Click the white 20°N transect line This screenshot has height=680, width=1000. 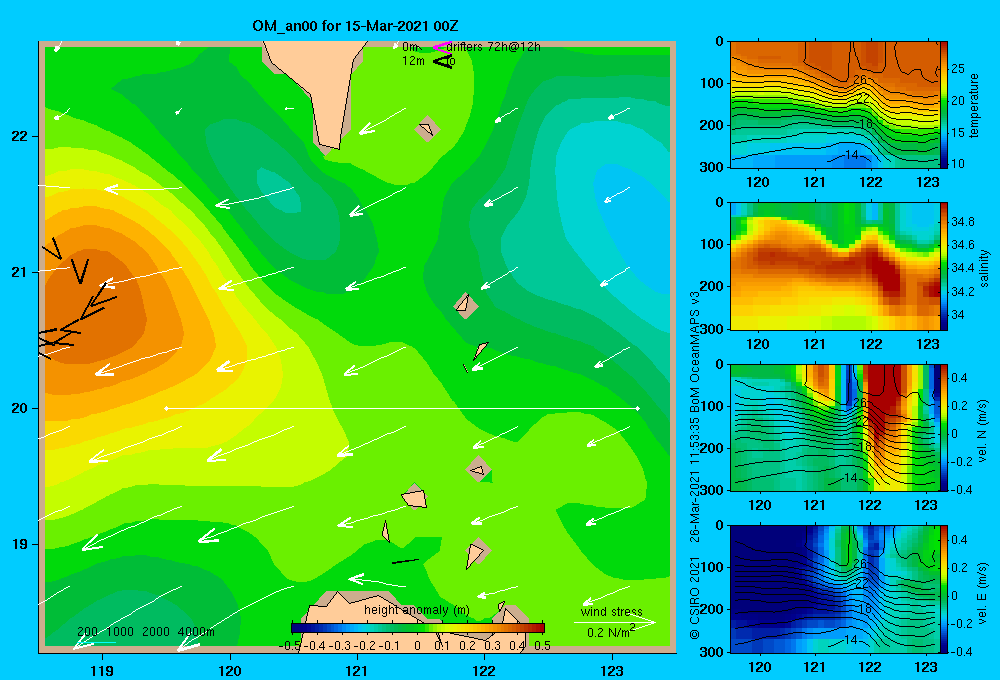coord(402,408)
